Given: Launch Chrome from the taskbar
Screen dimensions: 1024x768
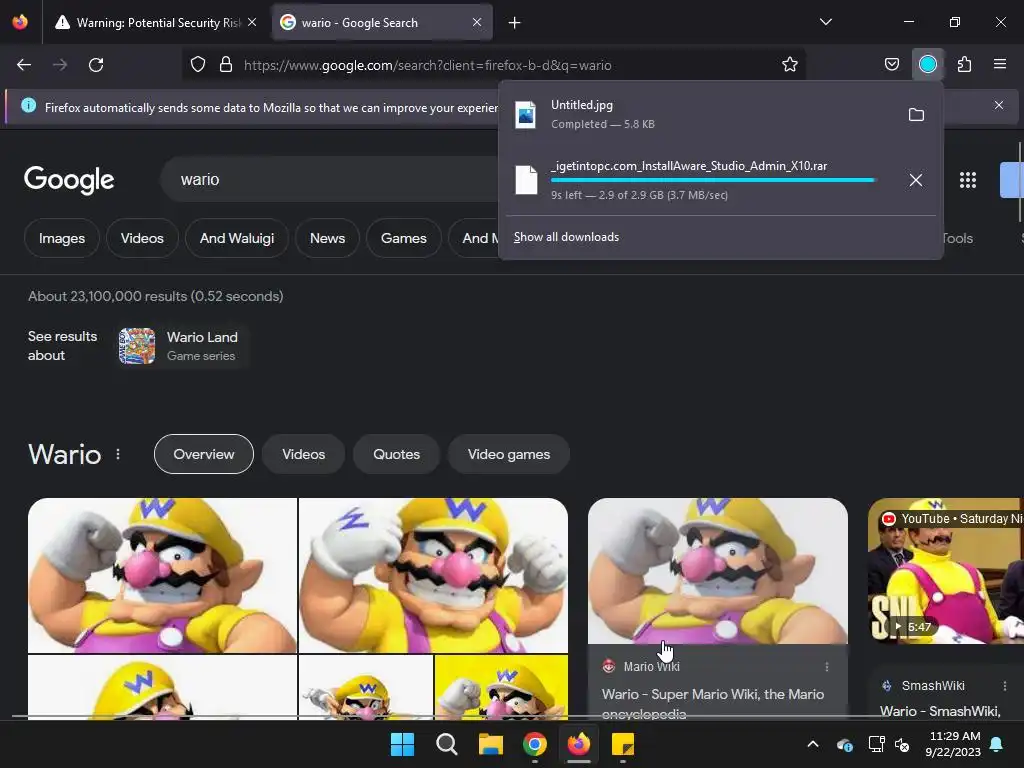Looking at the screenshot, I should (x=534, y=744).
